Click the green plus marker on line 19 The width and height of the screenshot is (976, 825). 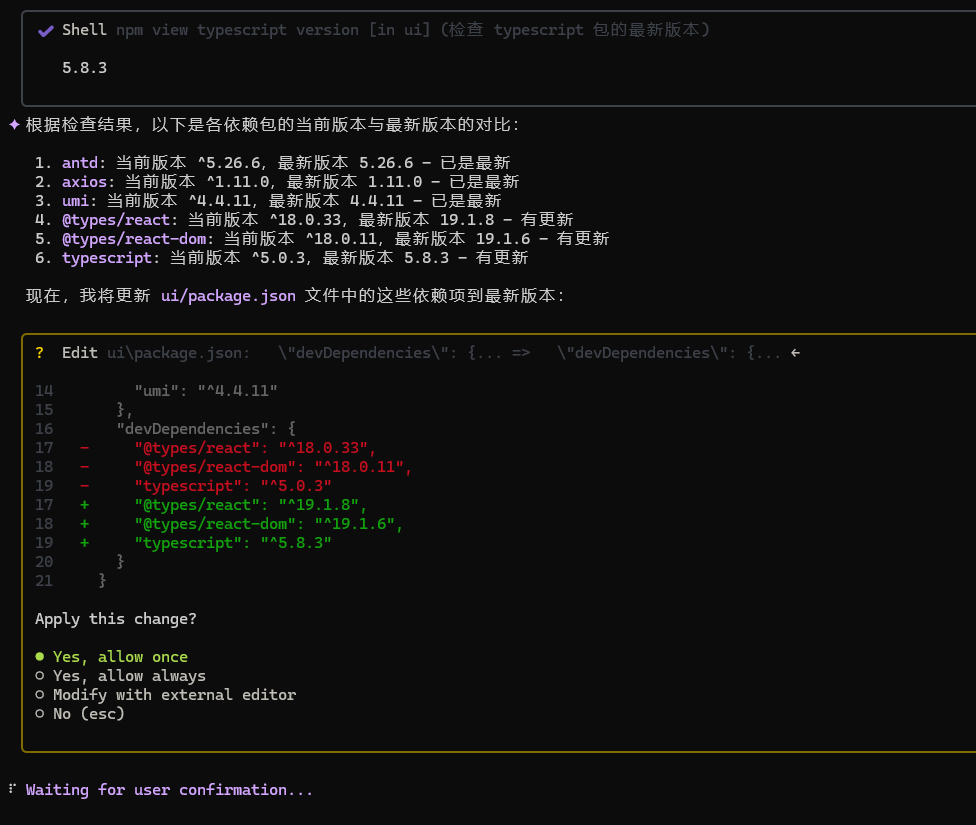click(84, 542)
